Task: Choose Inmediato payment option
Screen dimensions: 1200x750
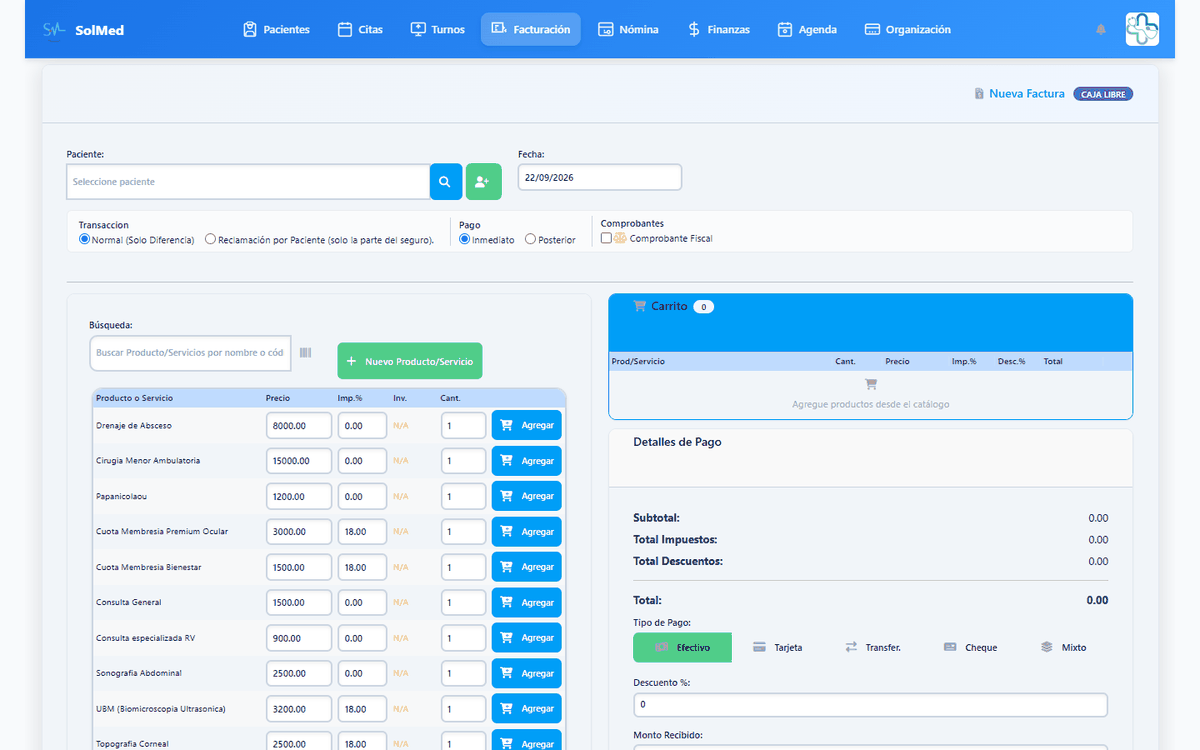Action: (465, 240)
